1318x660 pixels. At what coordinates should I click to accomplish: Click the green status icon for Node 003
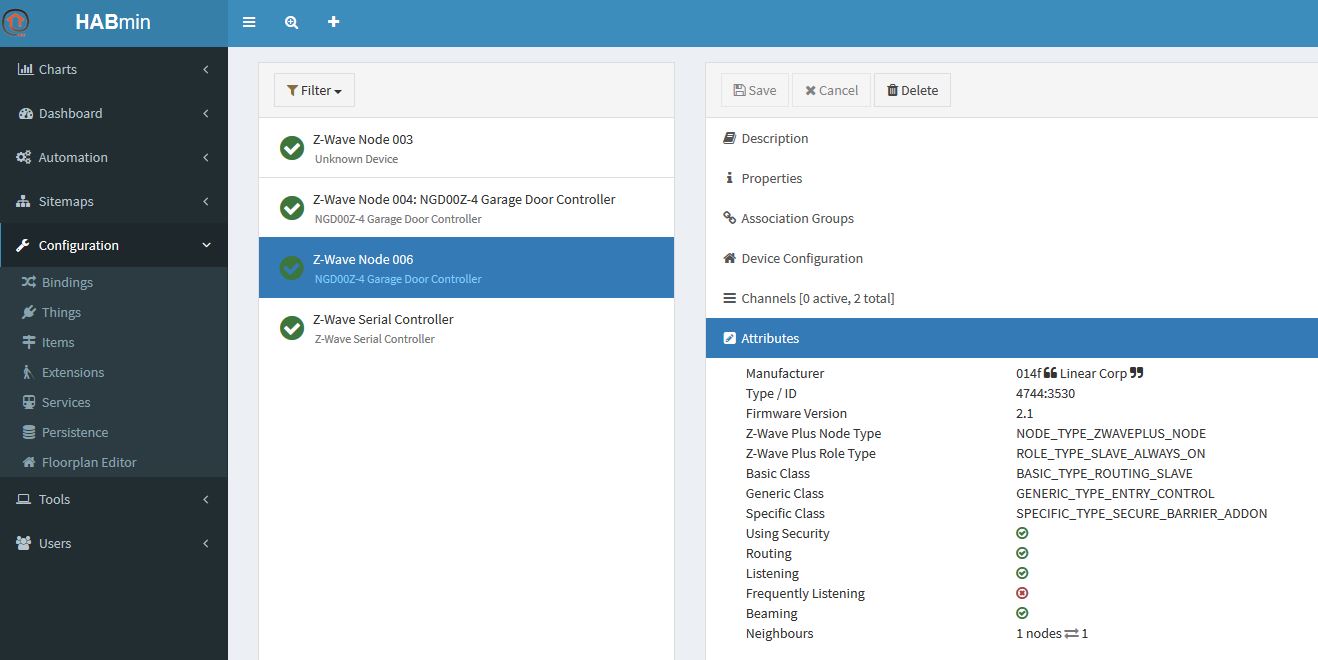[x=292, y=148]
